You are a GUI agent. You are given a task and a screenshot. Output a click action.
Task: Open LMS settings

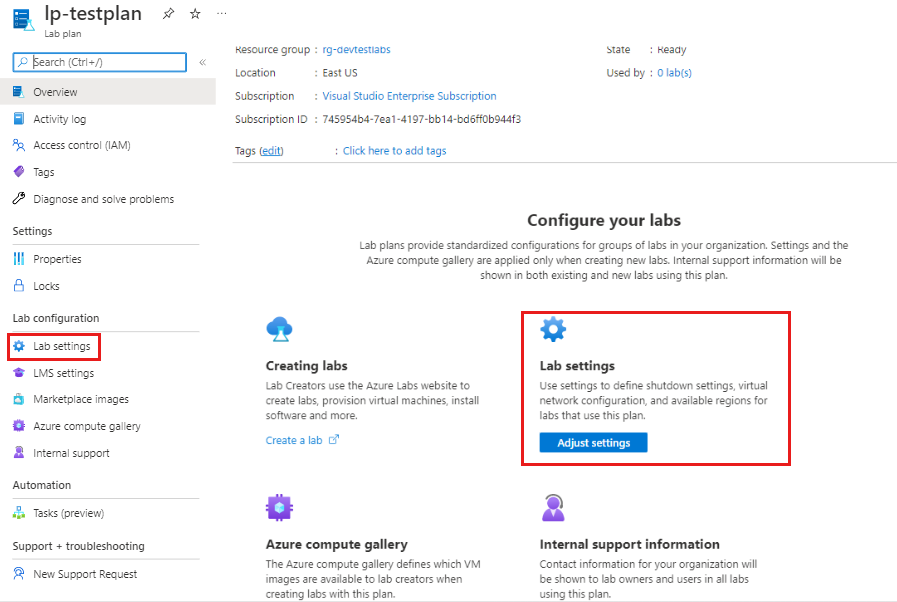pos(63,373)
